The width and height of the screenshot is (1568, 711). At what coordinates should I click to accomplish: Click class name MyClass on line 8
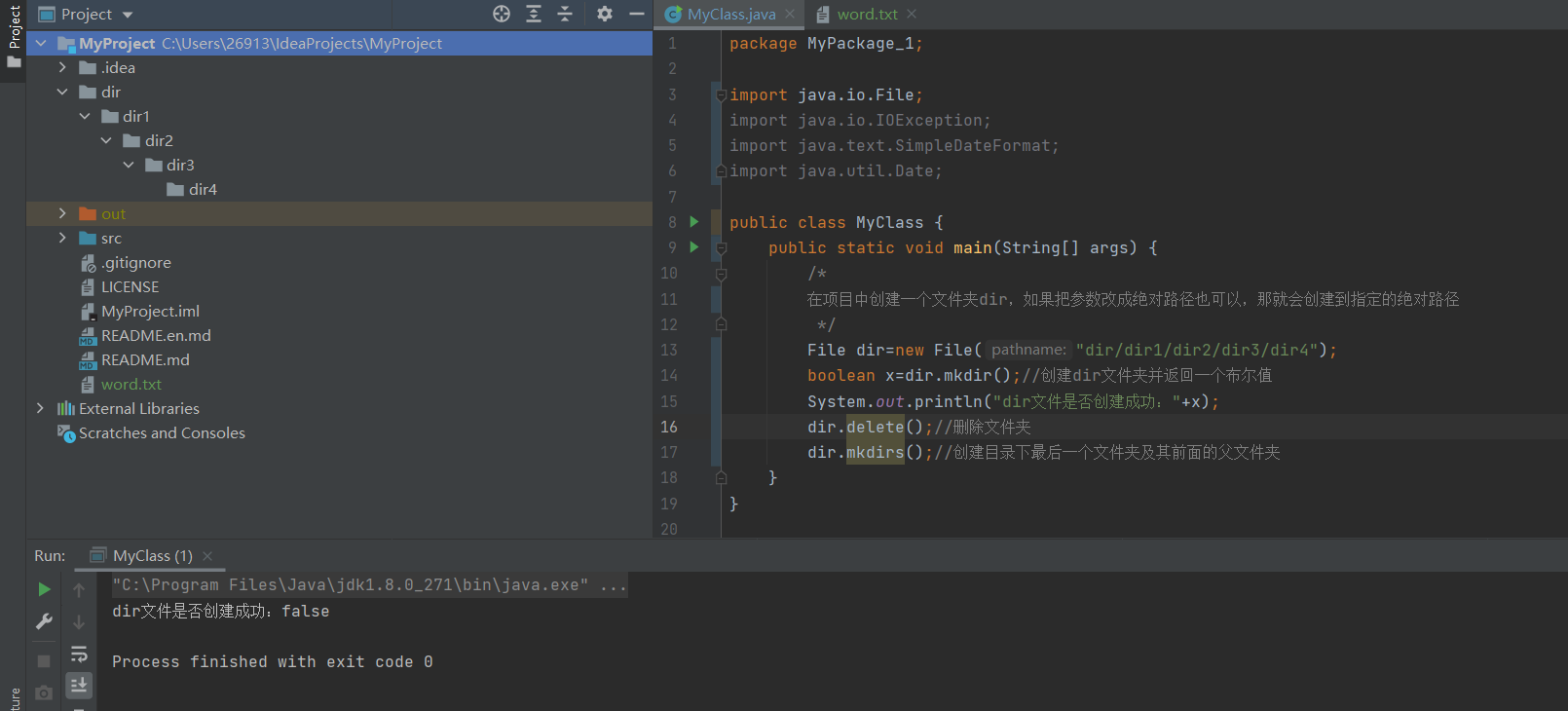[889, 222]
